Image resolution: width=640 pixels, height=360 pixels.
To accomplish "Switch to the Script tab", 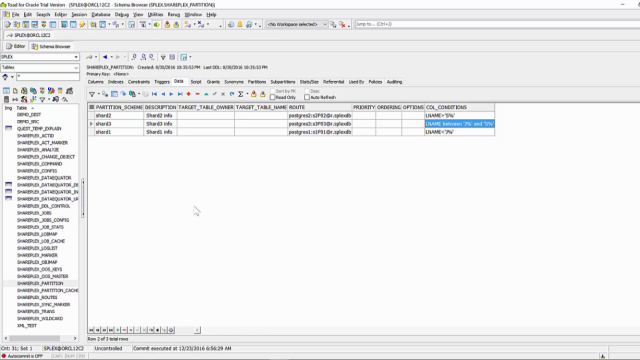I will tap(196, 82).
